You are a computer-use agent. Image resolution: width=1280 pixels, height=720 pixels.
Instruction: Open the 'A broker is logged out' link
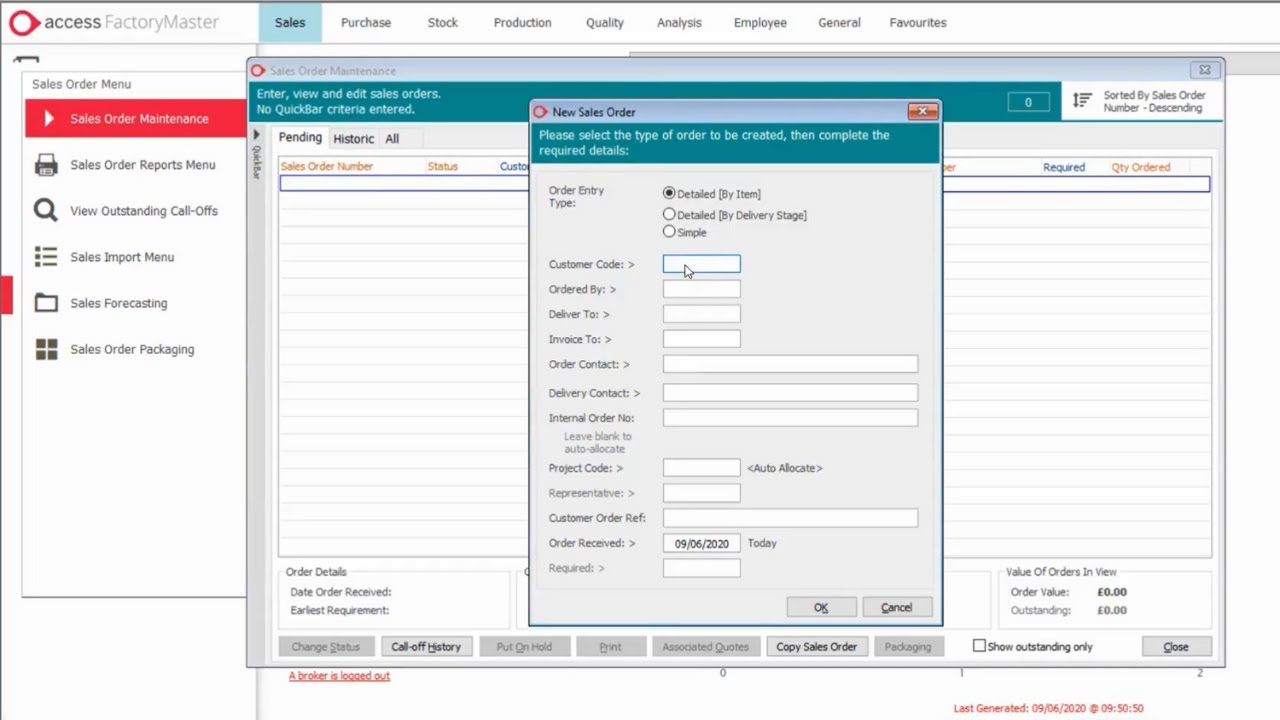(339, 675)
